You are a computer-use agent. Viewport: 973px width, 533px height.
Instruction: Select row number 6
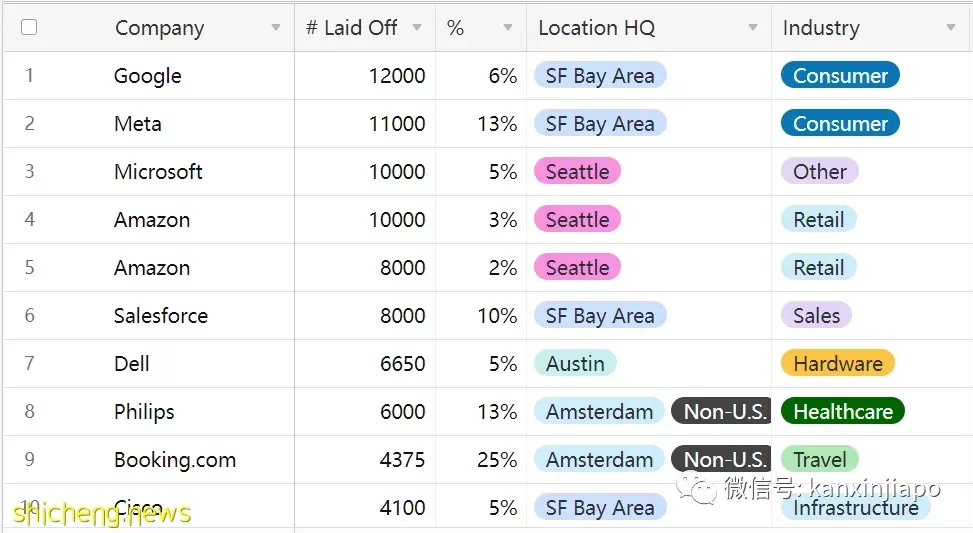[x=29, y=315]
